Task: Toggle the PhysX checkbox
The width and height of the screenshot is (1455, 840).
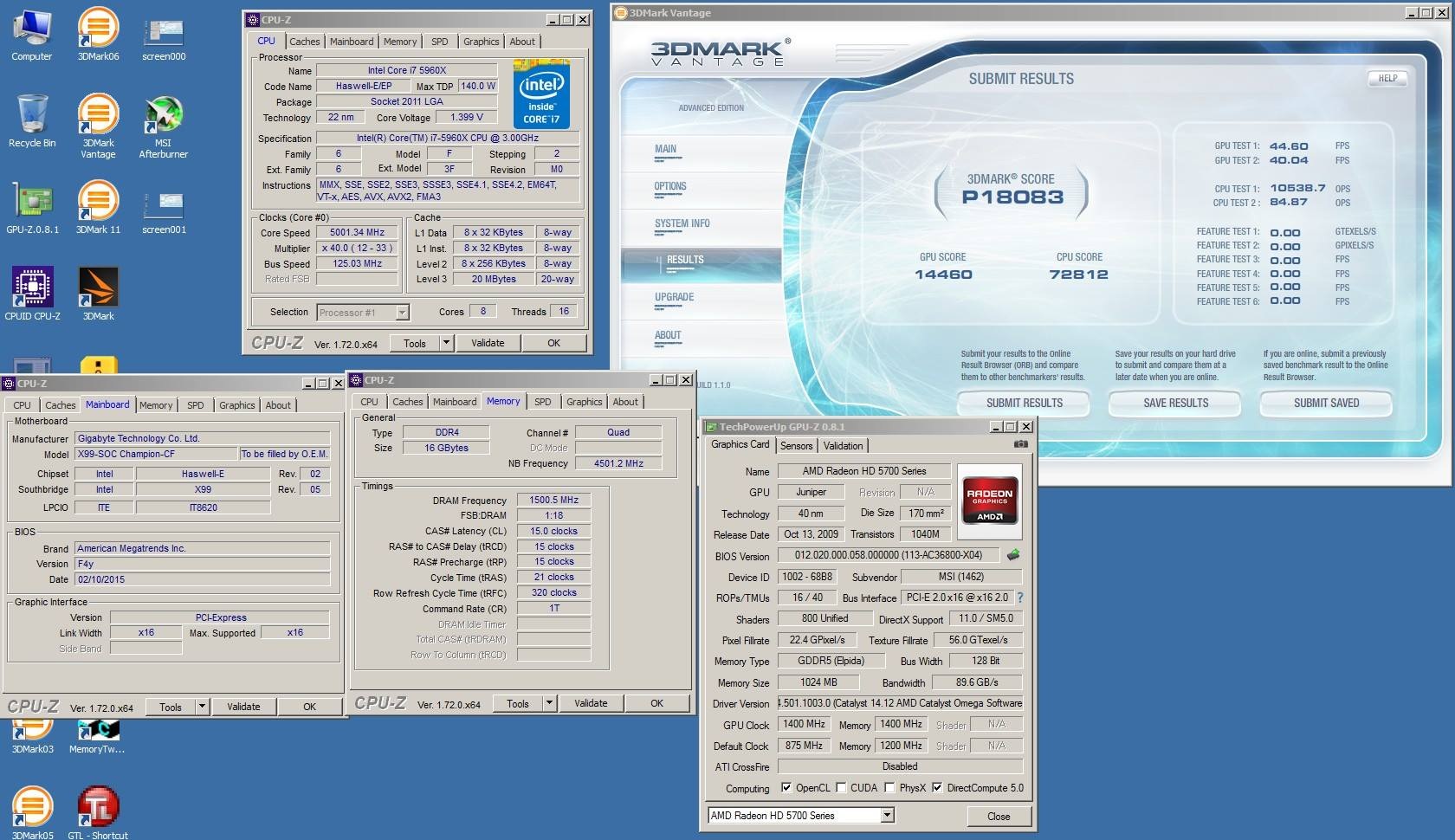Action: click(889, 788)
